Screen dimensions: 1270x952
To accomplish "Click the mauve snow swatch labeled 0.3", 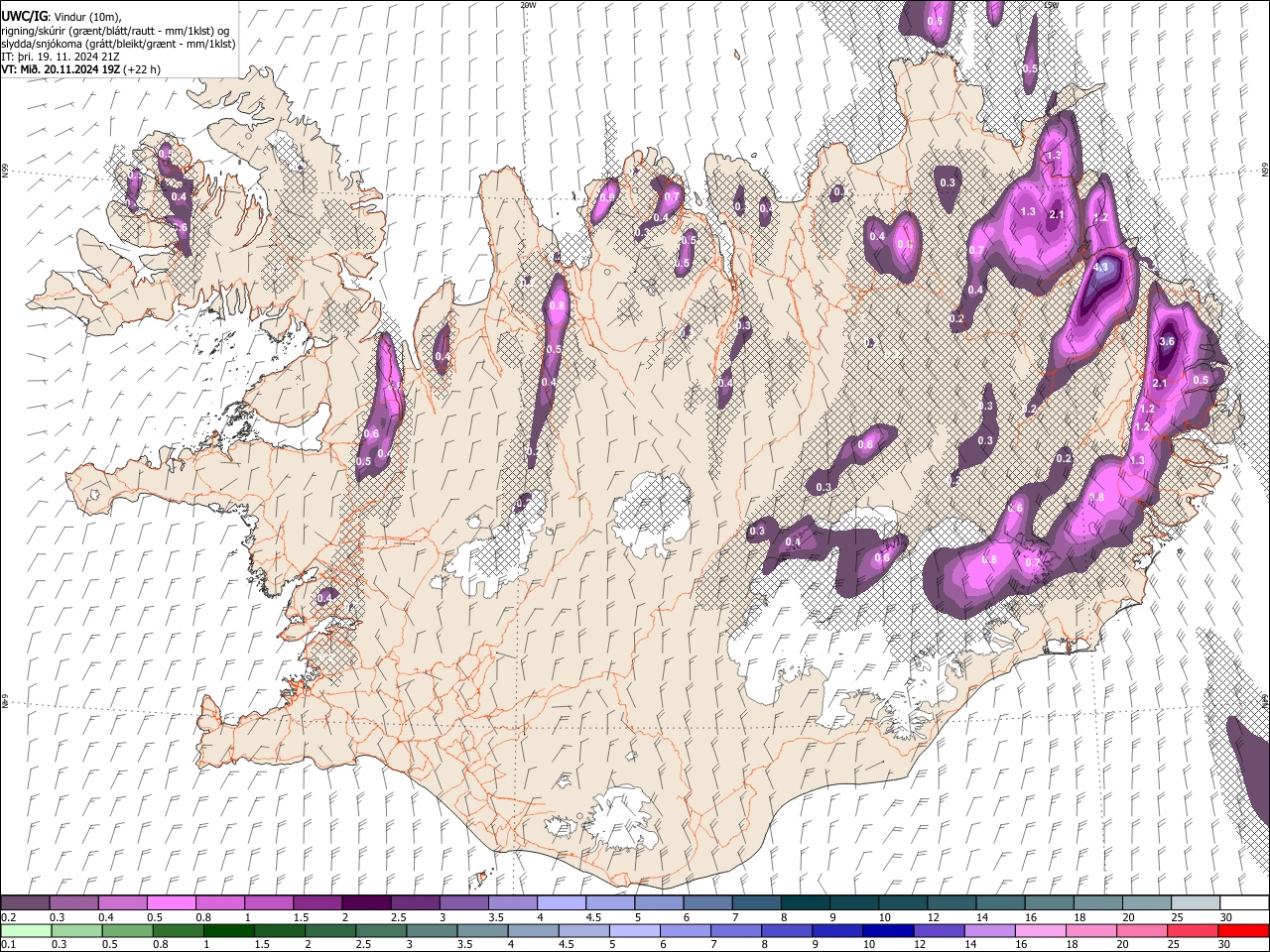I will 74,903.
